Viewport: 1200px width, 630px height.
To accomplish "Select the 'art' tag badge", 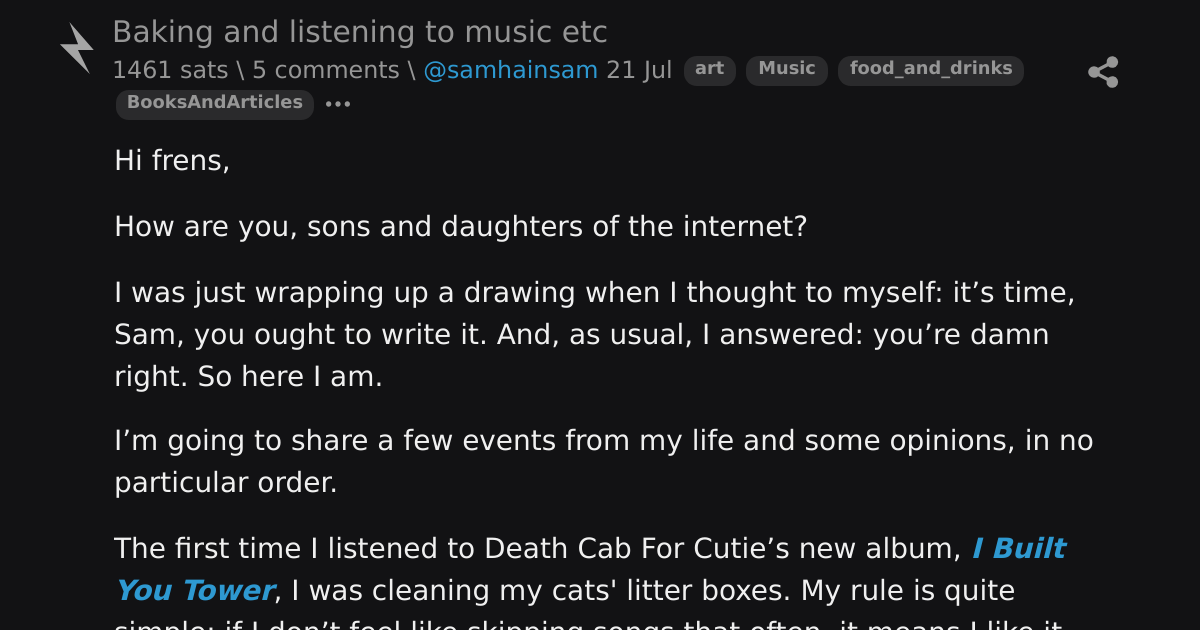I will 710,70.
